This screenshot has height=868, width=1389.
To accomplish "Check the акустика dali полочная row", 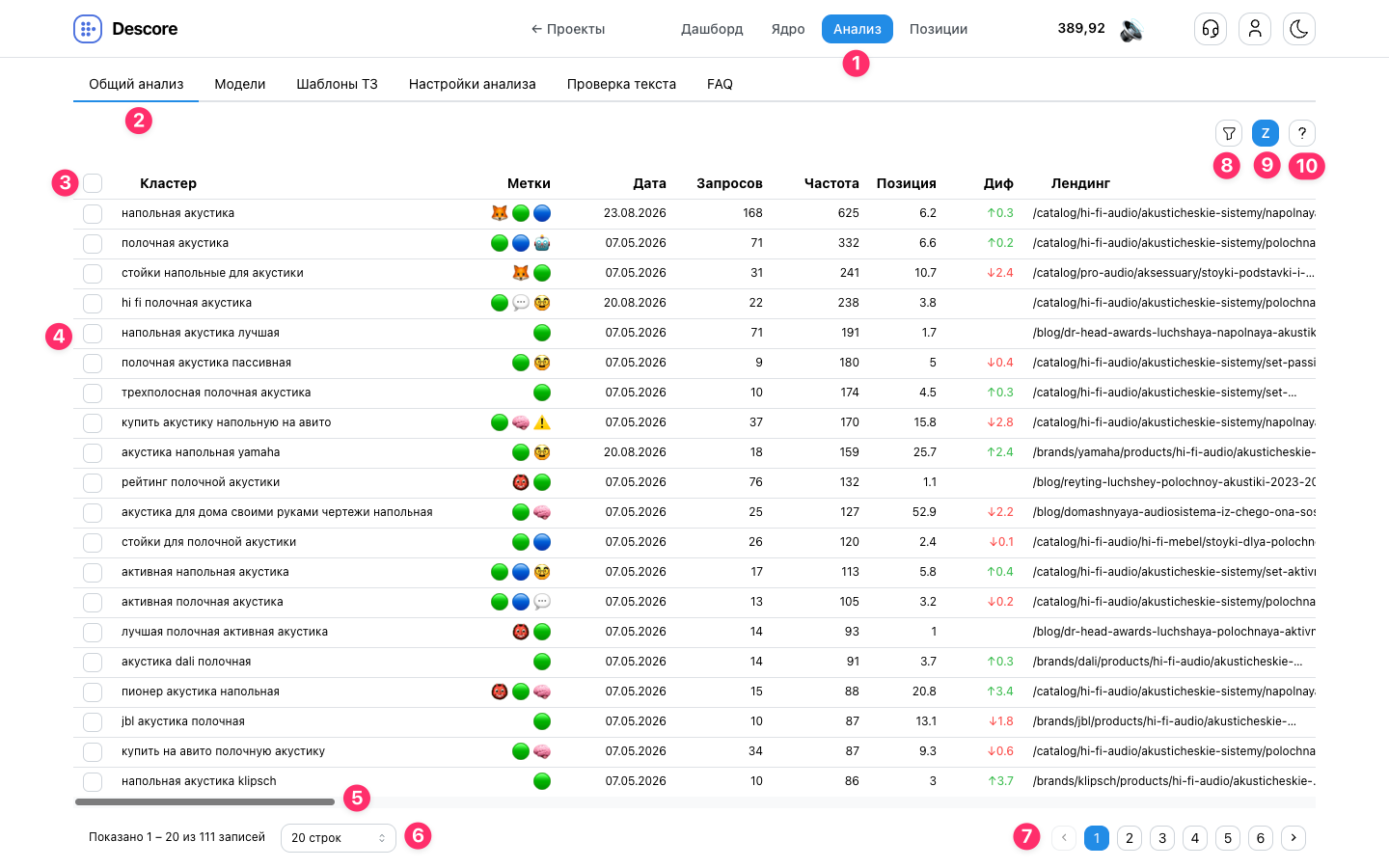I will click(93, 662).
